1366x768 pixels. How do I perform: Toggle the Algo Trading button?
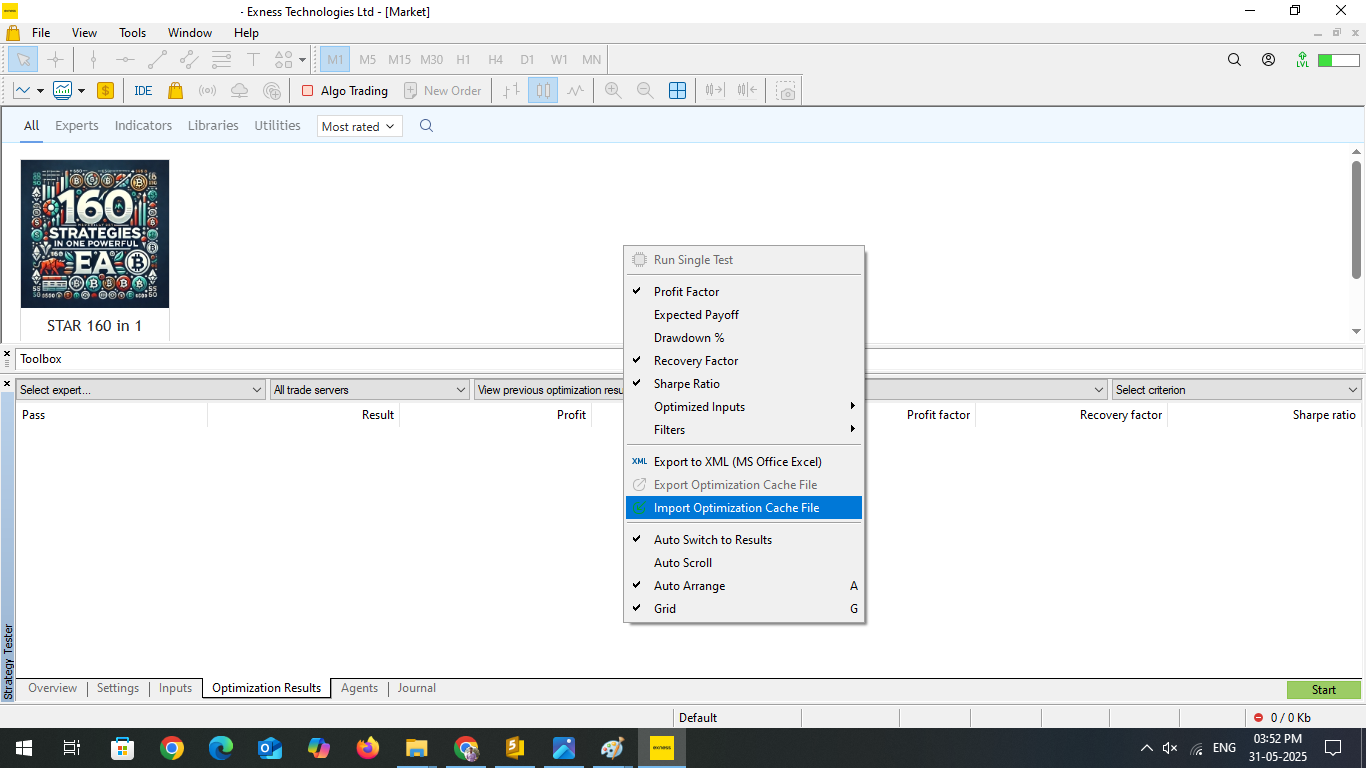coord(345,90)
